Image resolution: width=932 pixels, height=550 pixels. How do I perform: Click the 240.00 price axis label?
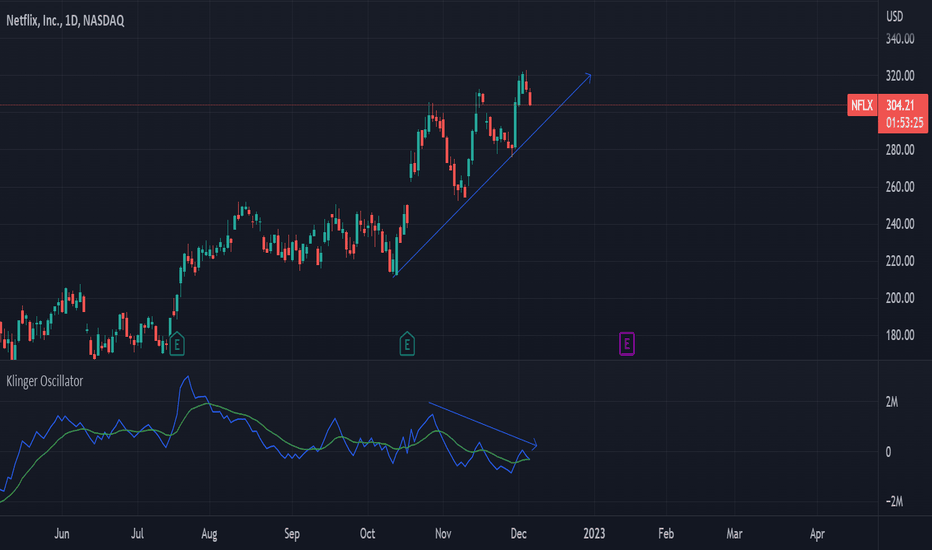point(900,224)
